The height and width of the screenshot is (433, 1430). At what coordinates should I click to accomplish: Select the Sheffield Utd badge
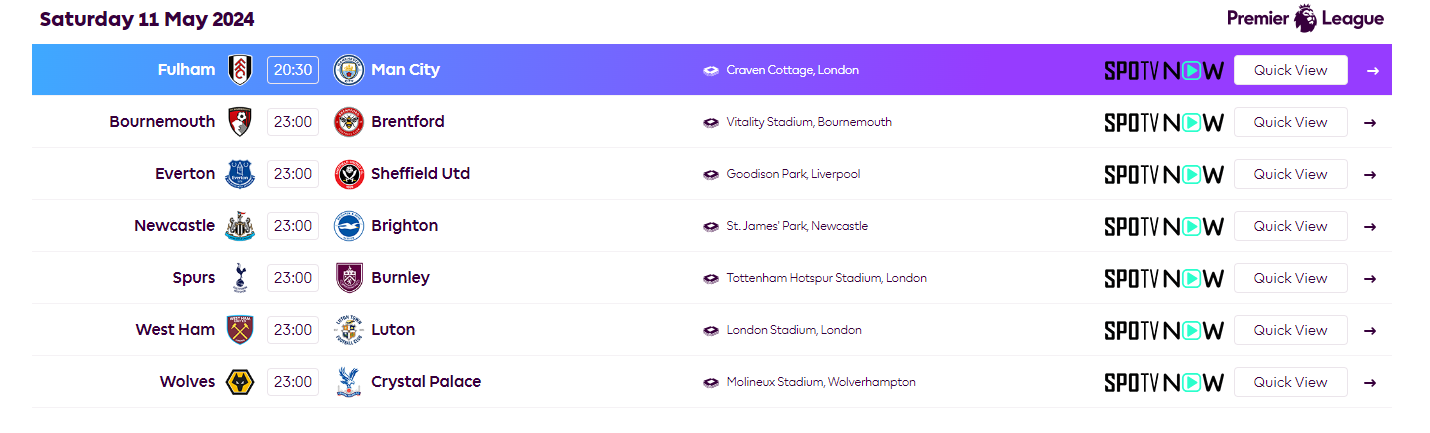[x=348, y=174]
